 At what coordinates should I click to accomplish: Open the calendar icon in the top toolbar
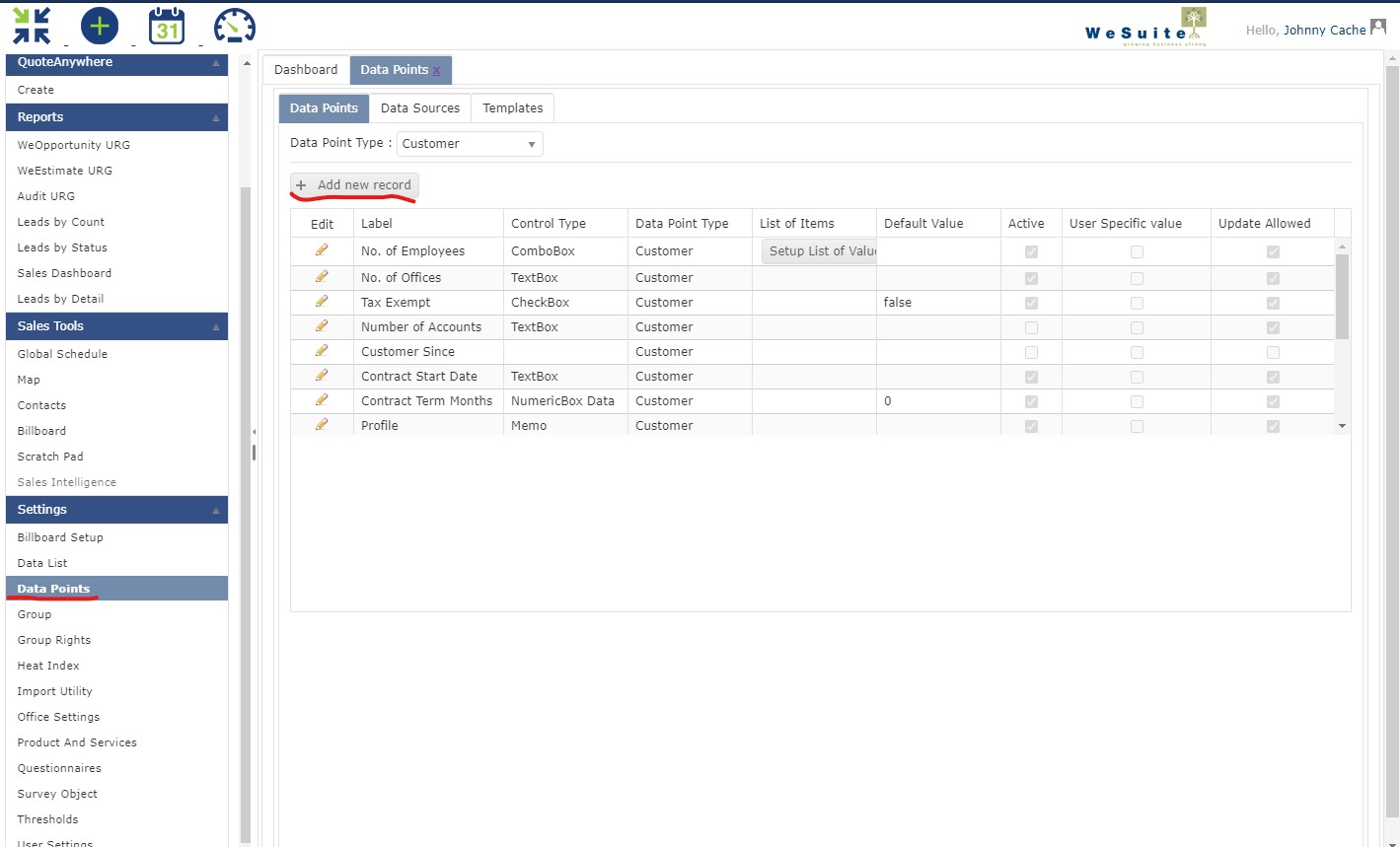click(166, 27)
